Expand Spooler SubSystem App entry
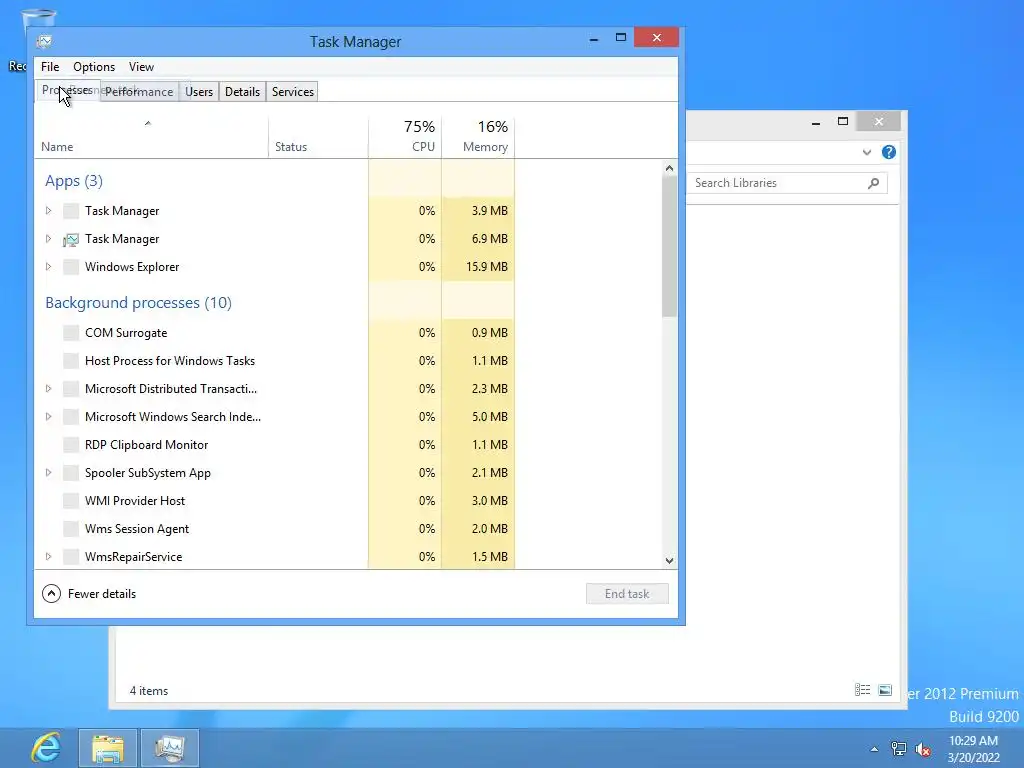Image resolution: width=1024 pixels, height=768 pixels. click(x=48, y=473)
